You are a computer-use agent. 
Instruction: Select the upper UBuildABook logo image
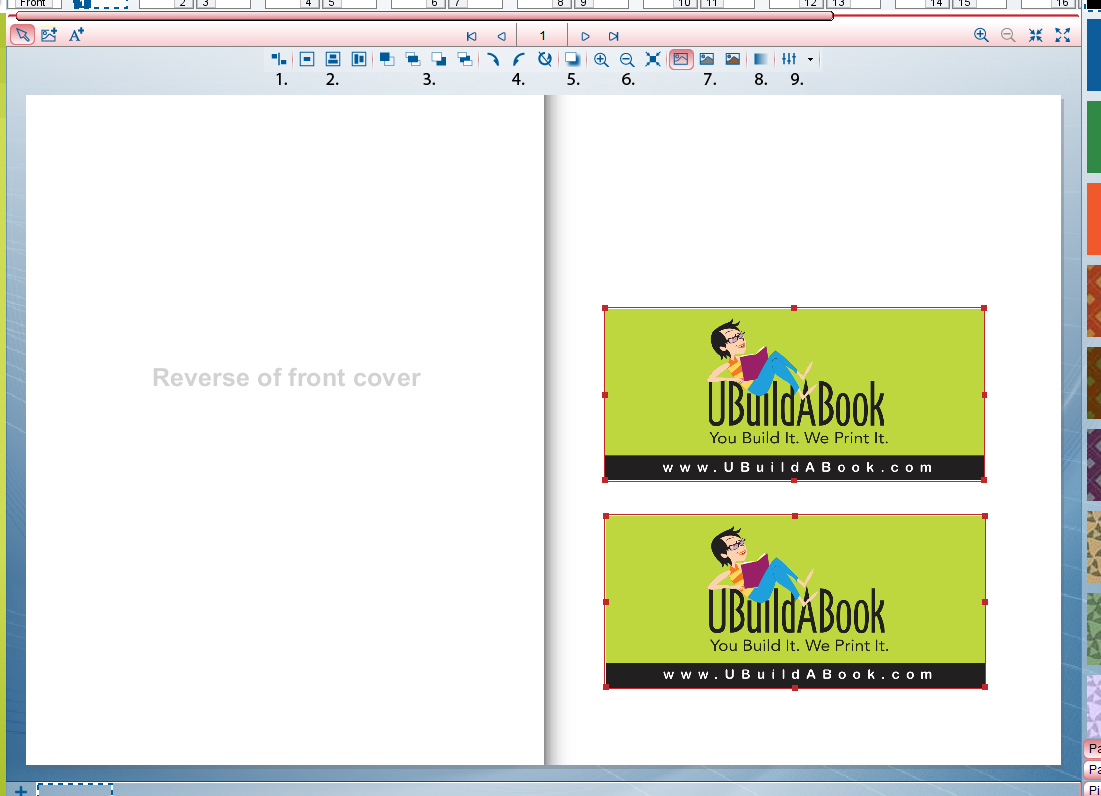coord(794,394)
